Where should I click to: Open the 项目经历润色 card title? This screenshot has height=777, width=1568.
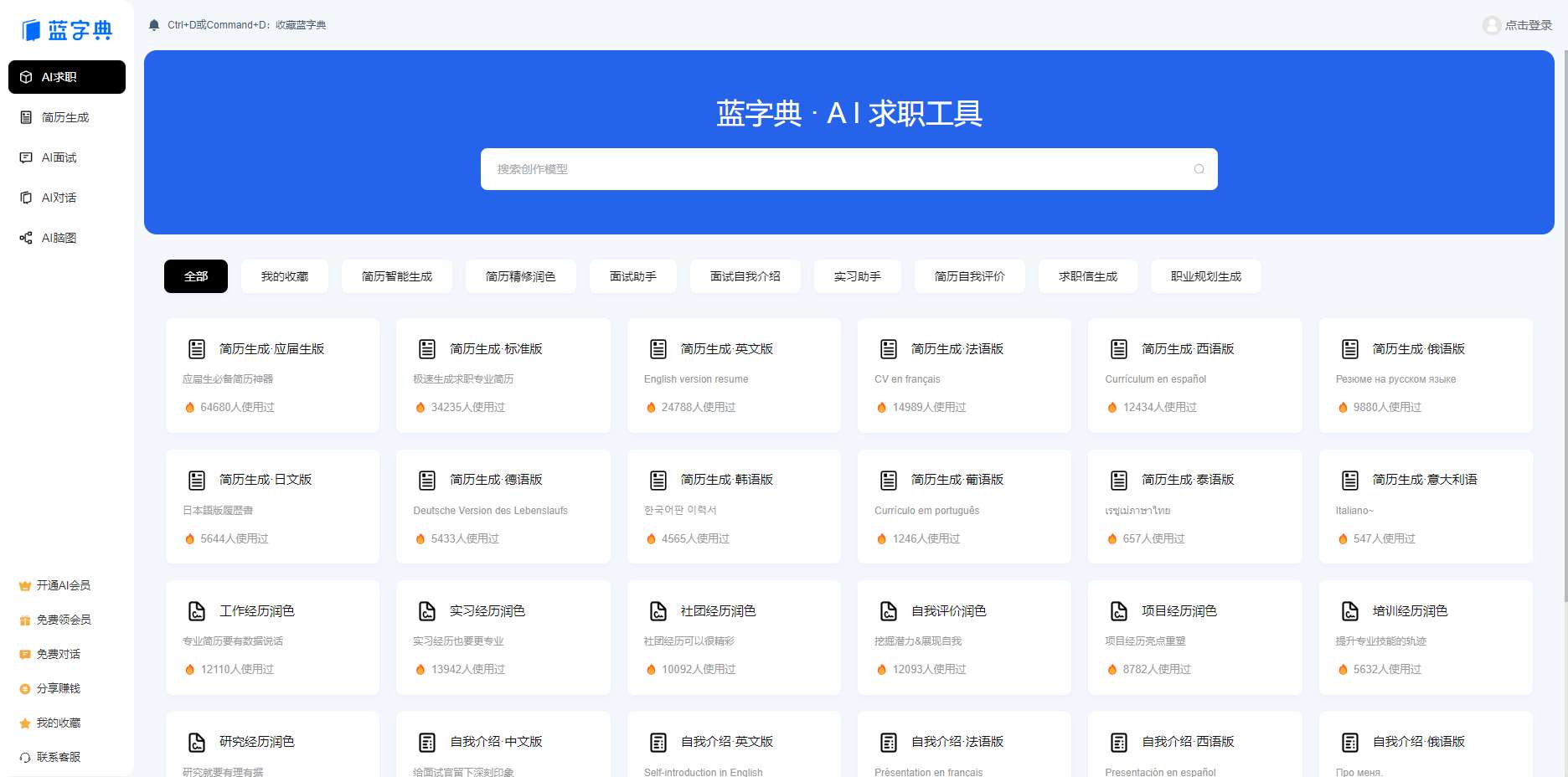(x=1179, y=611)
